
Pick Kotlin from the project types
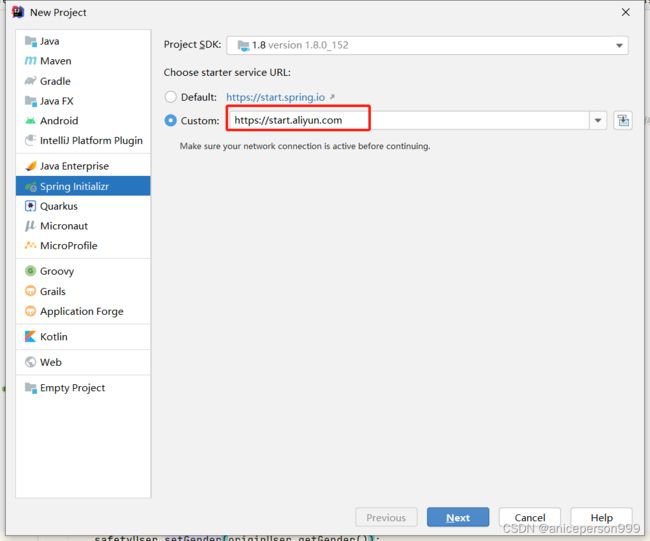[x=83, y=337]
